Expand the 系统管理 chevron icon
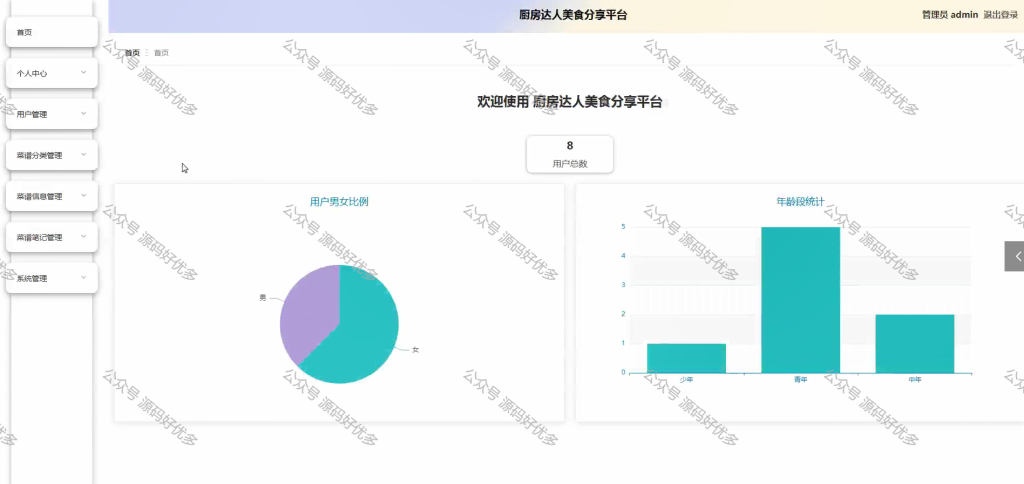Viewport: 1024px width, 484px height. [84, 277]
